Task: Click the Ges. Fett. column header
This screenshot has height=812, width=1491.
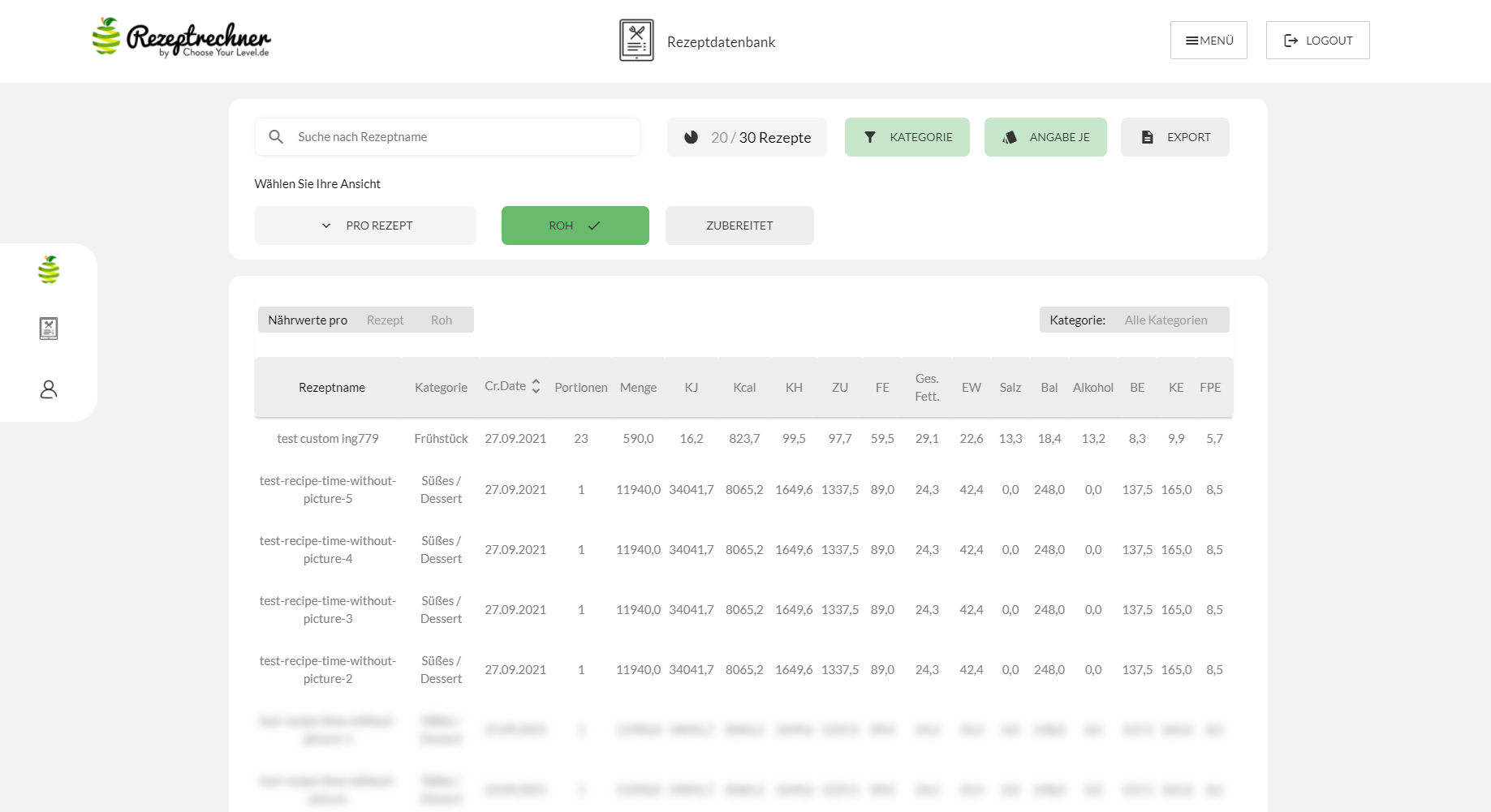Action: (927, 388)
